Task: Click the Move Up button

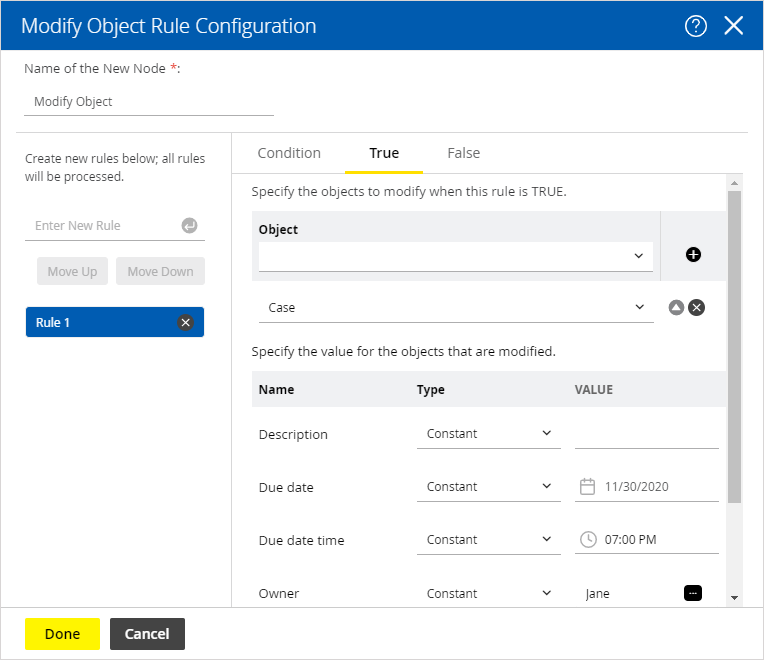Action: pyautogui.click(x=72, y=271)
